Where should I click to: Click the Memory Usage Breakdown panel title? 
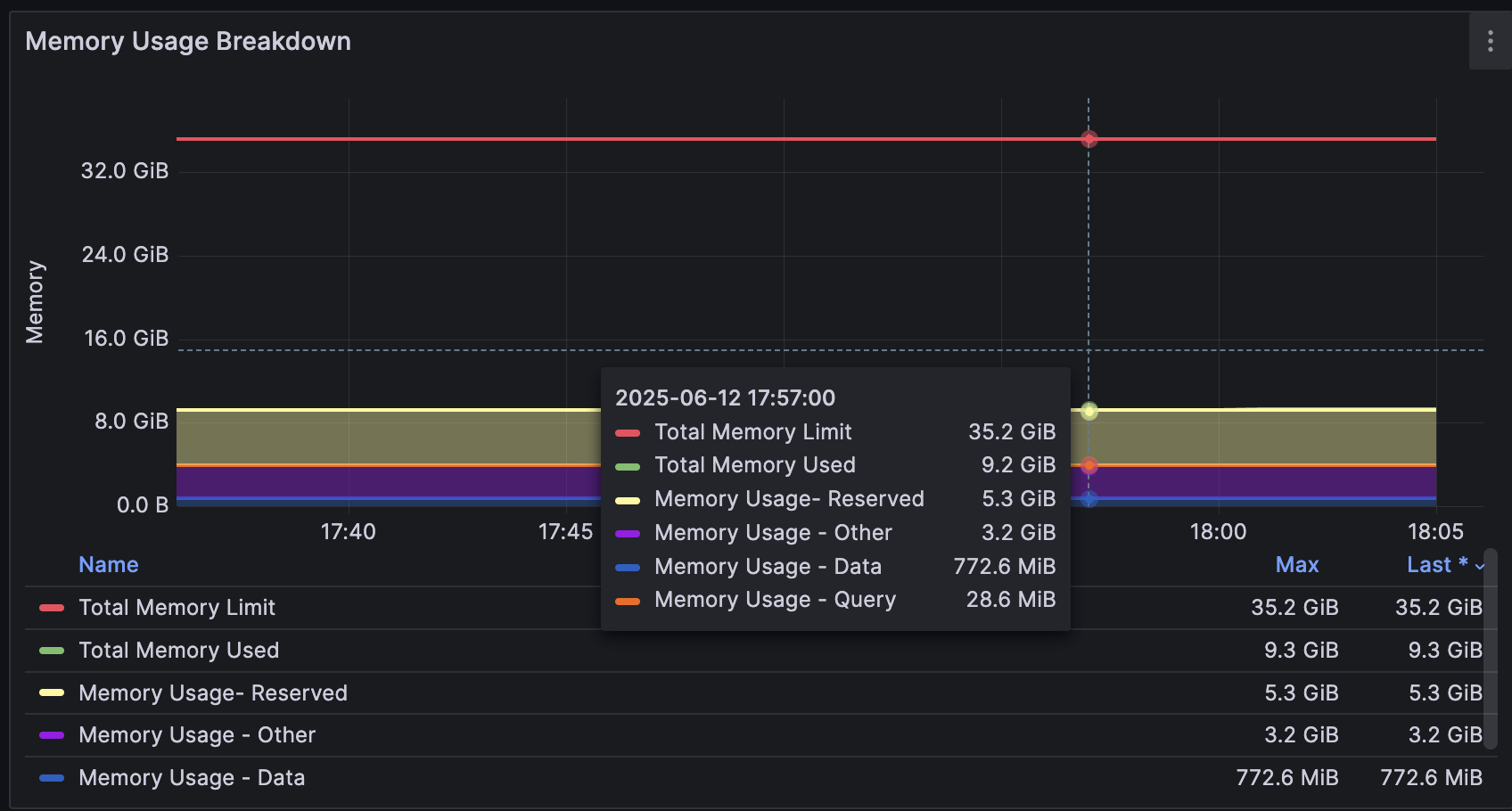coord(188,41)
